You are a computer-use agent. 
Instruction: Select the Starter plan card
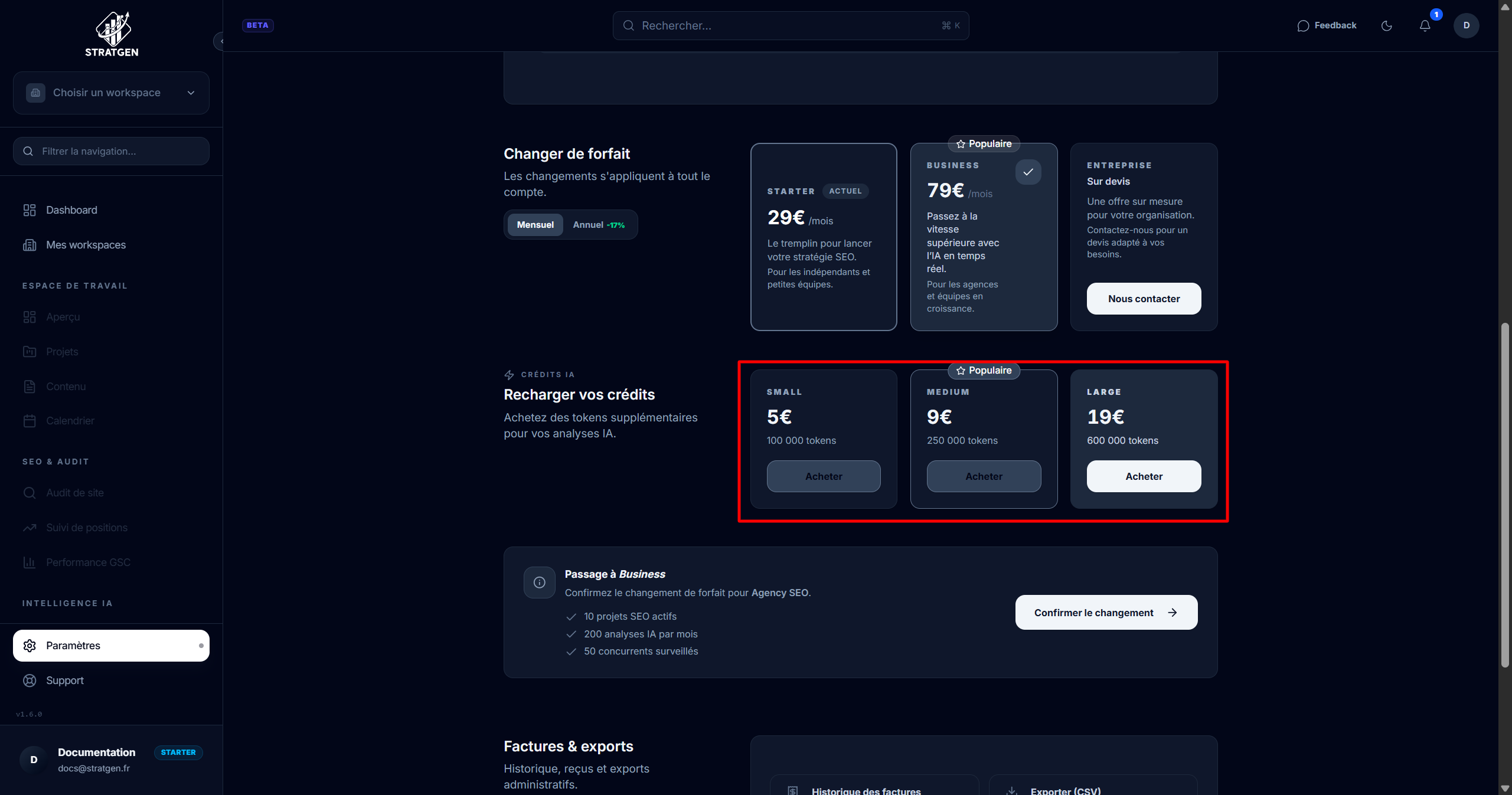click(x=823, y=237)
